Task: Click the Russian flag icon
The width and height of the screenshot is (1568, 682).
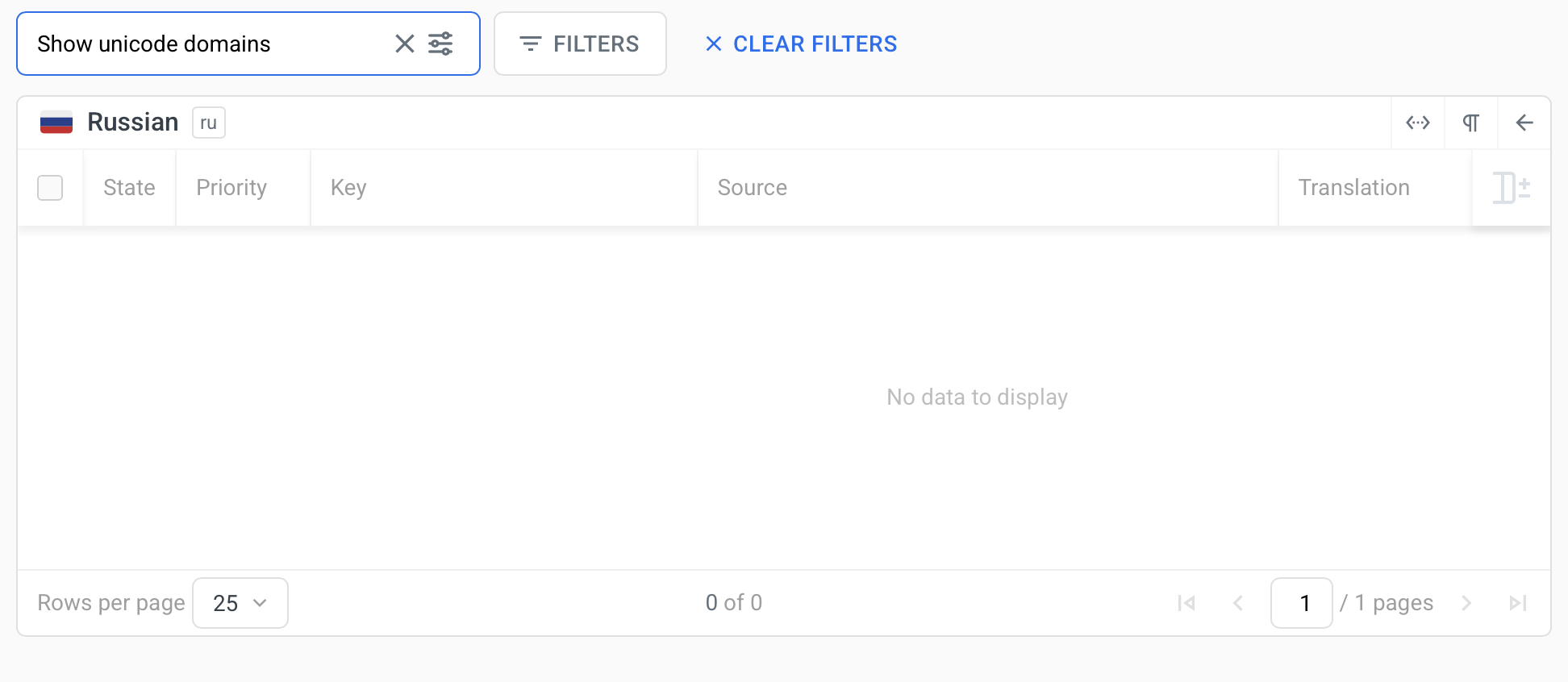Action: pos(56,123)
